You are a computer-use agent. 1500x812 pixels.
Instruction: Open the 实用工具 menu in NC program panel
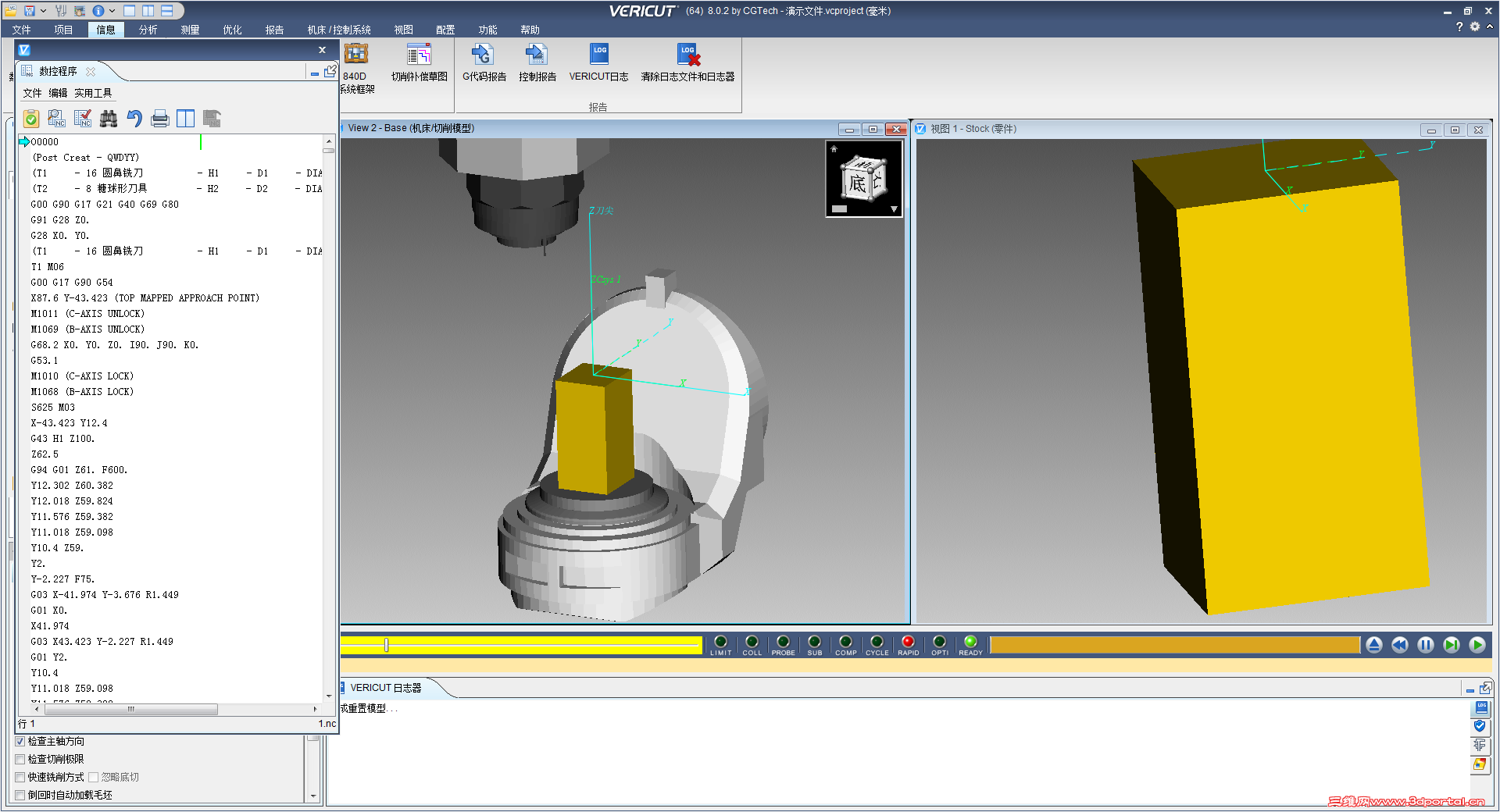coord(93,93)
